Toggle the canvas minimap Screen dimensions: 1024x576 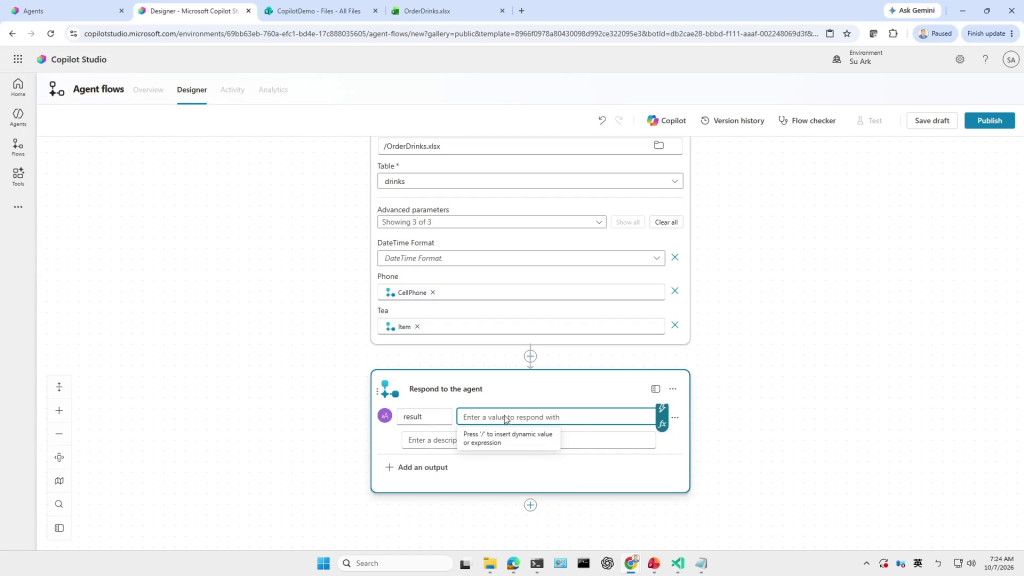tap(59, 481)
